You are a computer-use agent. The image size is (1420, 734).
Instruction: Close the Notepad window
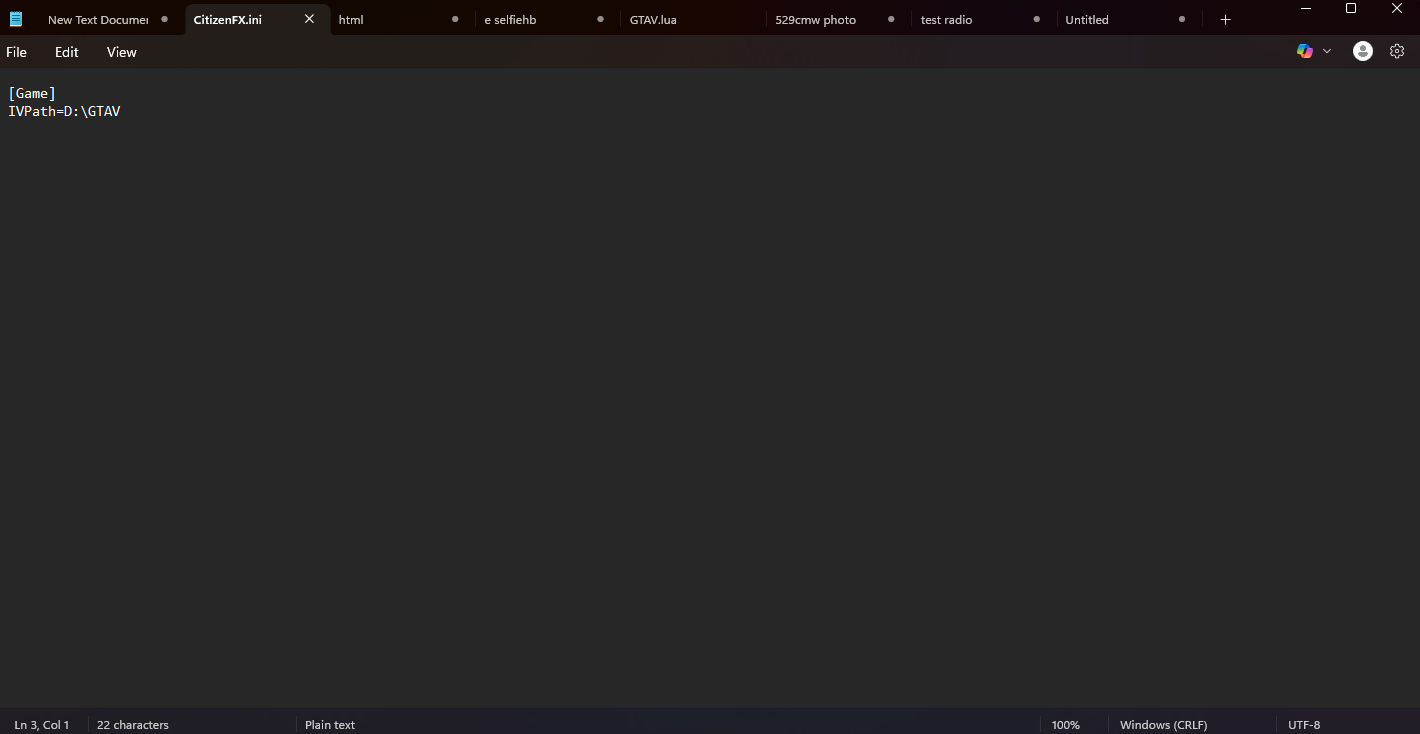click(1397, 8)
